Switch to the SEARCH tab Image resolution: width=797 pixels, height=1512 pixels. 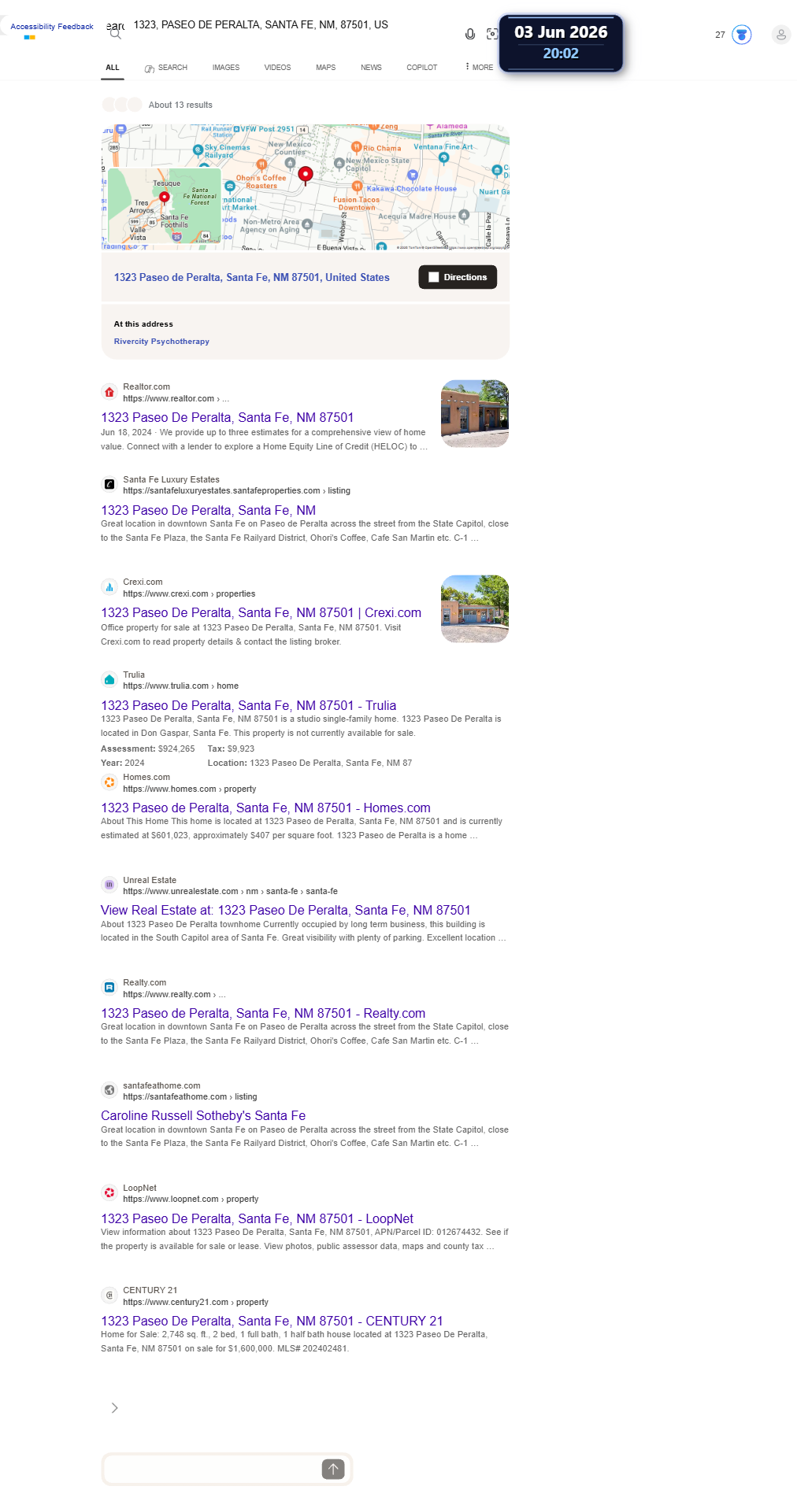pyautogui.click(x=166, y=68)
